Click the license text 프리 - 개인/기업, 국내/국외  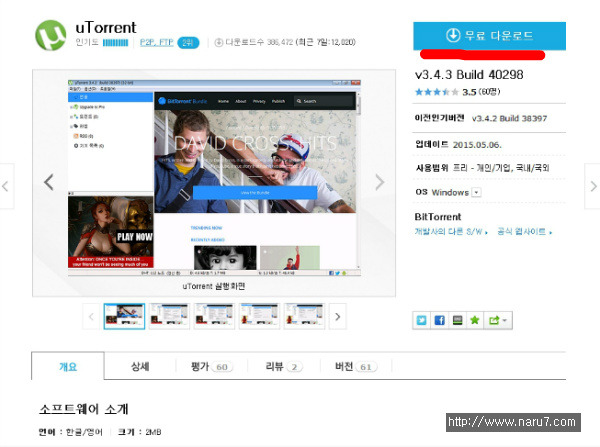(x=501, y=168)
